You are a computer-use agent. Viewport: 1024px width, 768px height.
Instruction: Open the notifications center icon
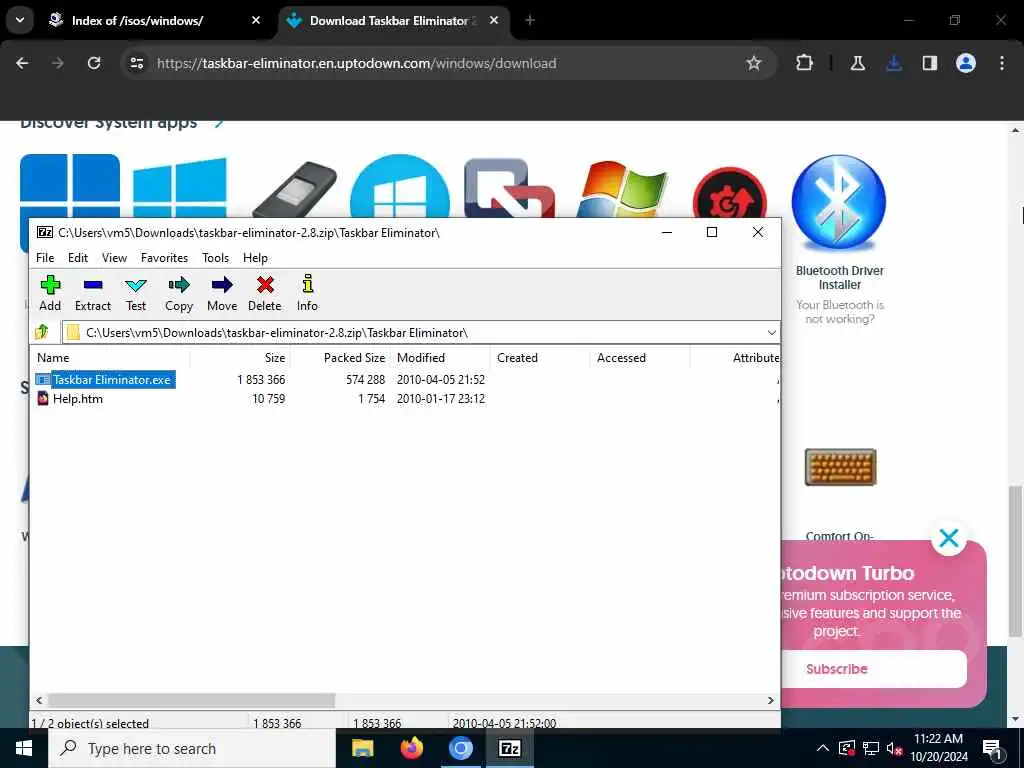992,748
